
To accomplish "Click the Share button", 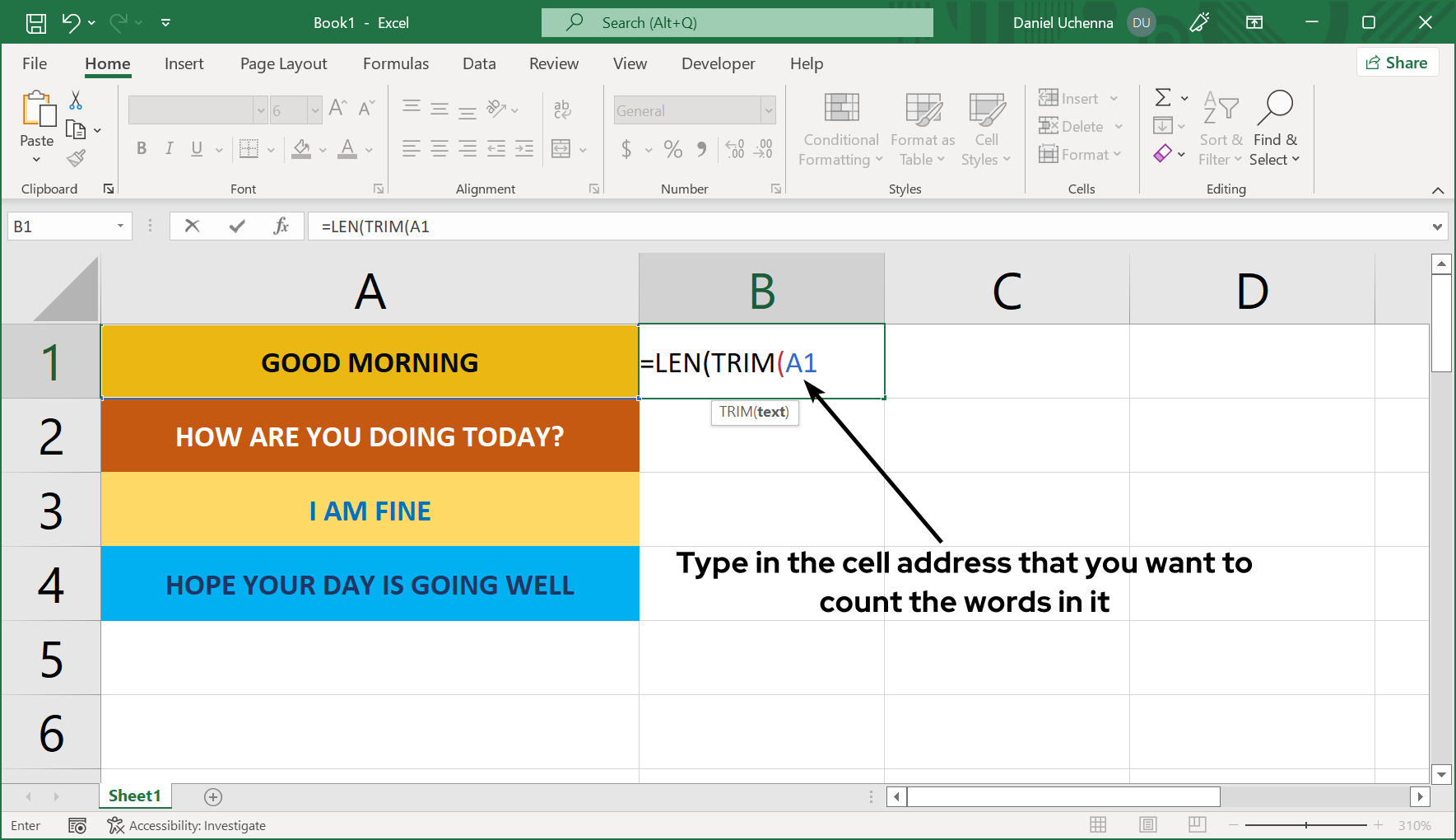I will click(x=1397, y=63).
